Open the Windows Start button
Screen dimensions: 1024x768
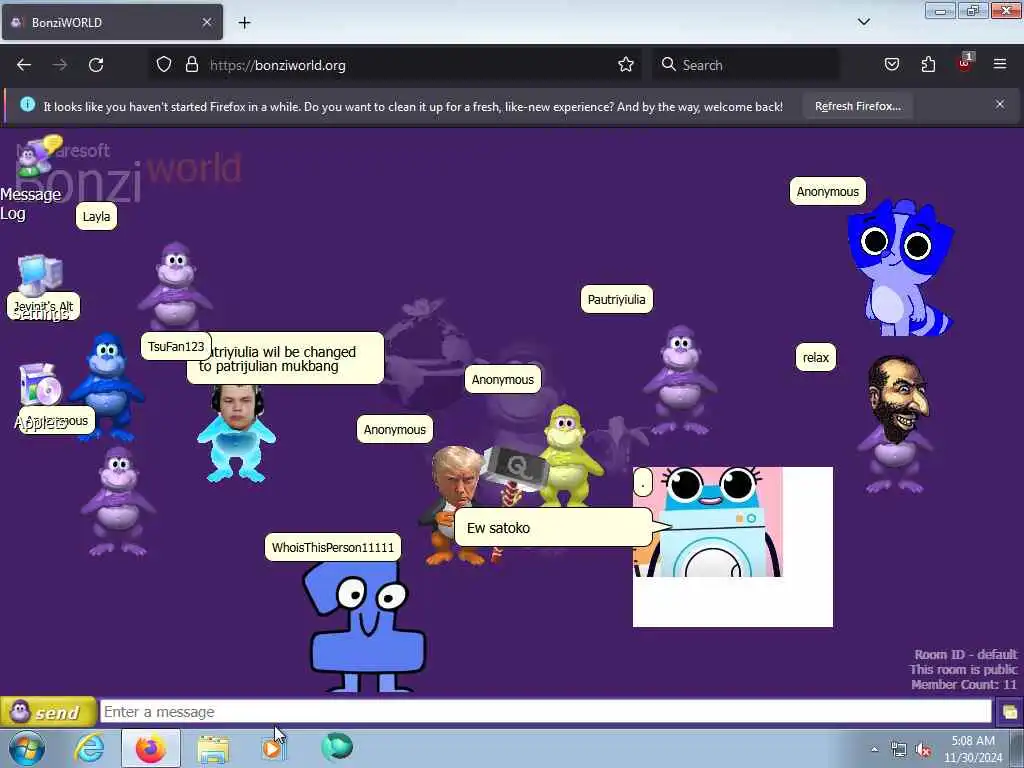coord(27,748)
